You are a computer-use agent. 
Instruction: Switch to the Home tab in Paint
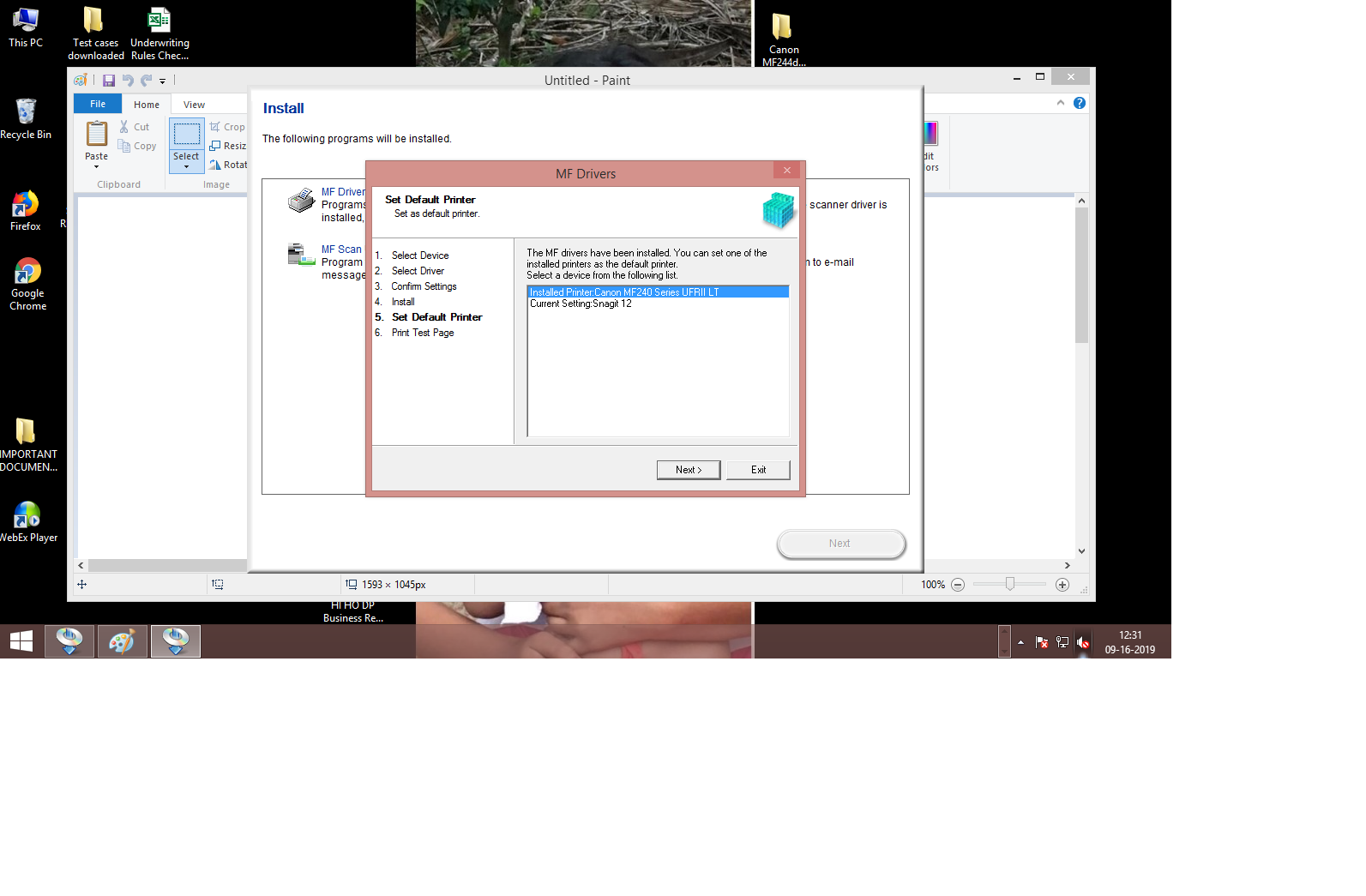coord(147,105)
